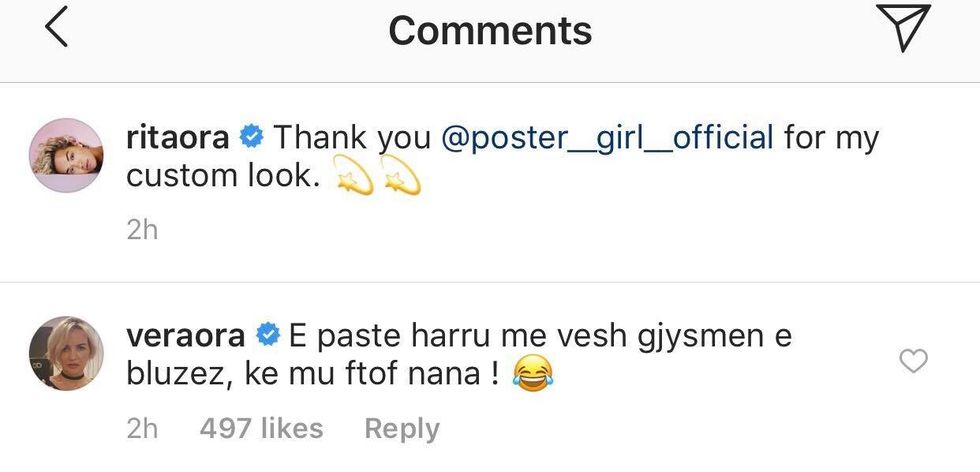
Task: Tap ritaora's verified badge
Action: (x=252, y=137)
